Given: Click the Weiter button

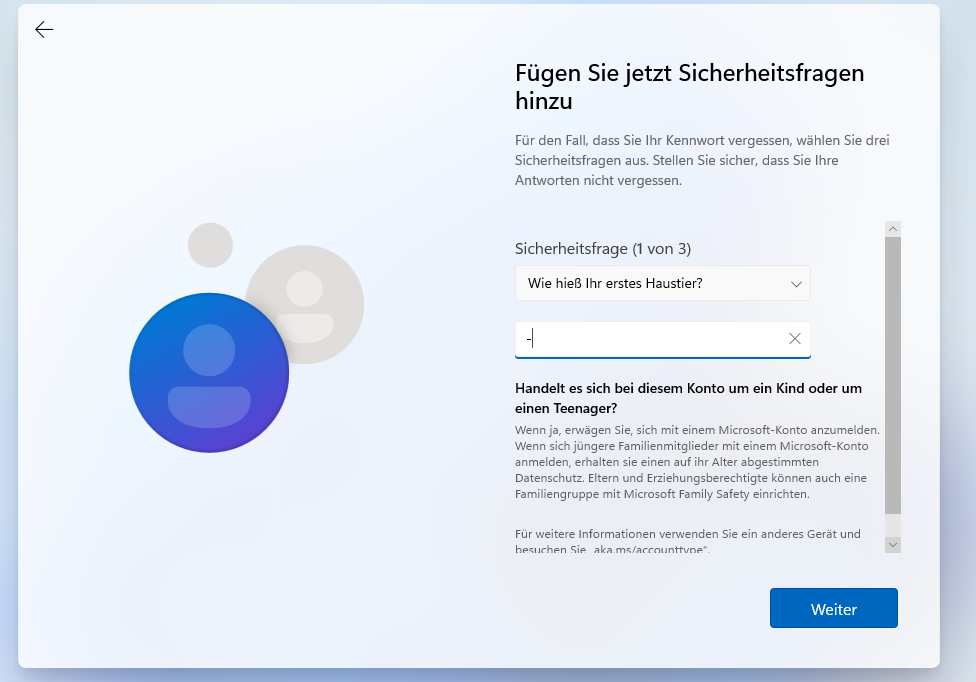Looking at the screenshot, I should click(x=833, y=608).
